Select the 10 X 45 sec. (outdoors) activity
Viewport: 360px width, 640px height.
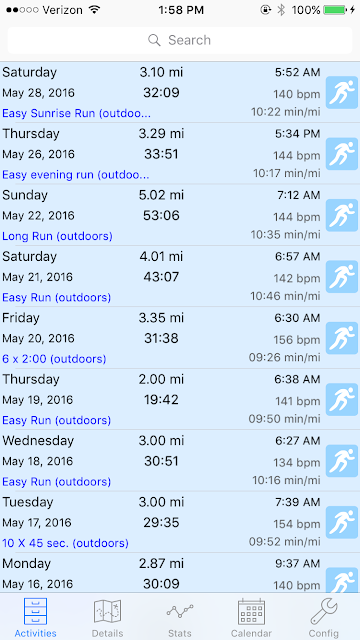click(x=65, y=543)
